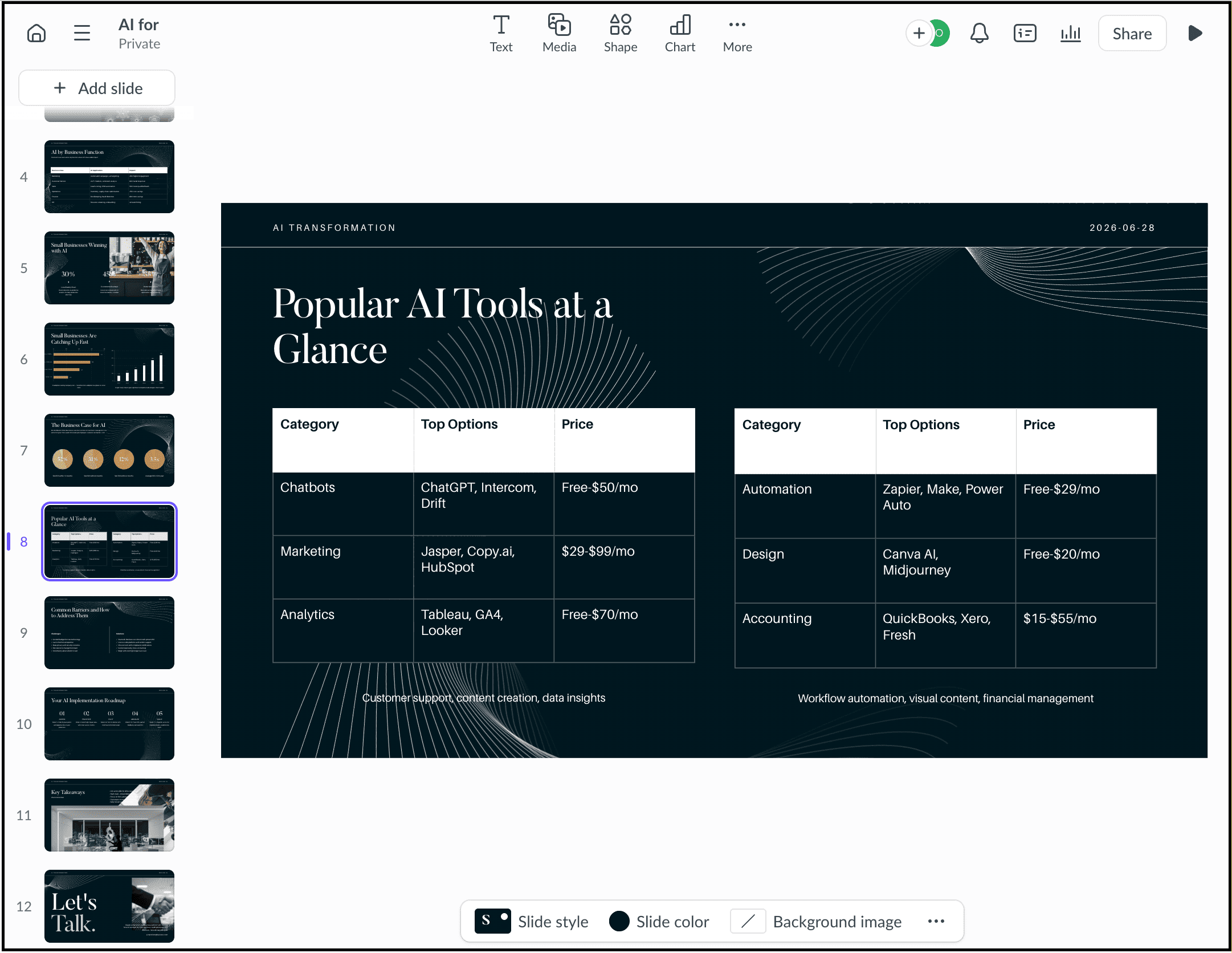Select slide 5 Small Businesses Winning thumbnail
This screenshot has width=1232, height=953.
coord(109,268)
